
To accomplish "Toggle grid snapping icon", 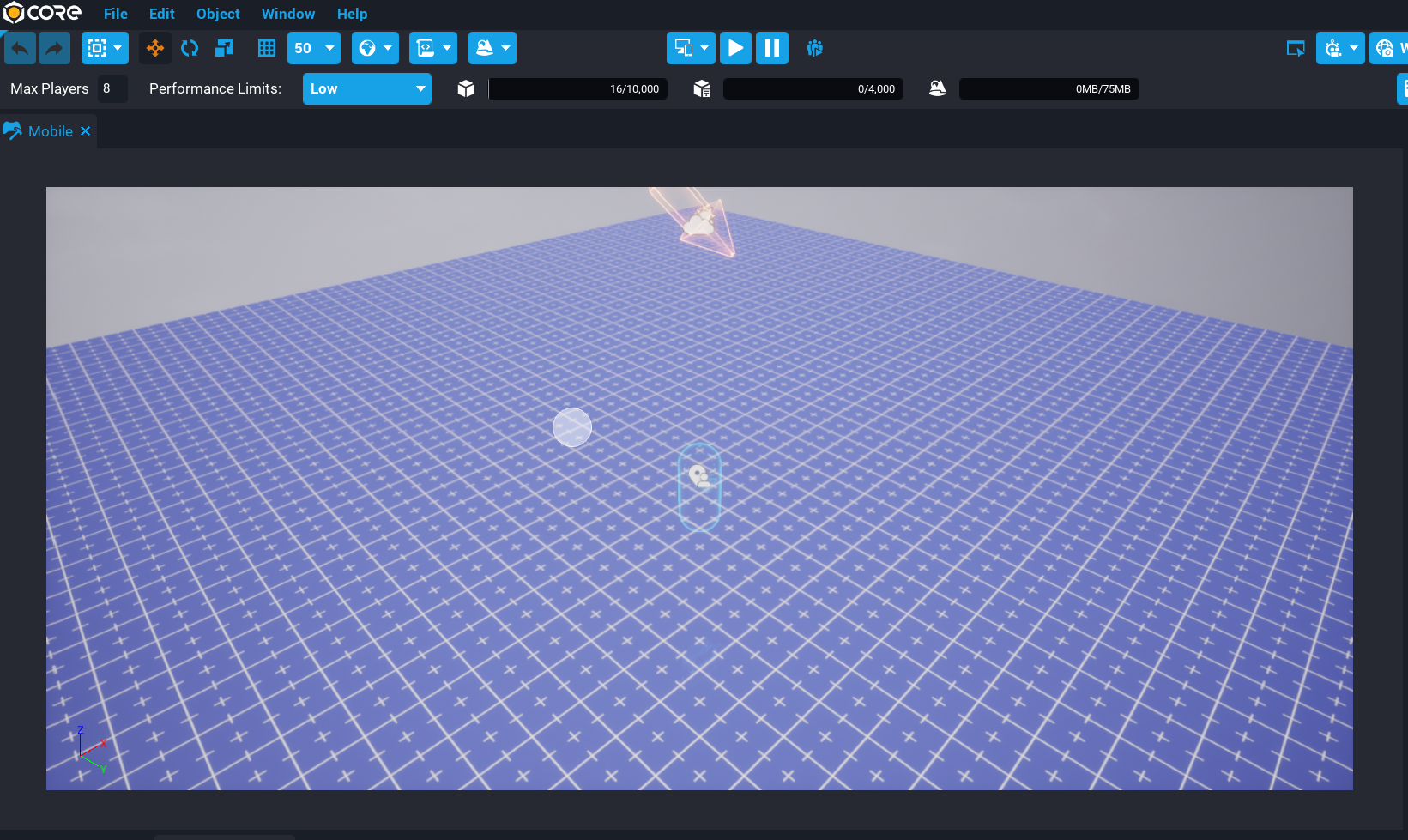I will (x=267, y=48).
